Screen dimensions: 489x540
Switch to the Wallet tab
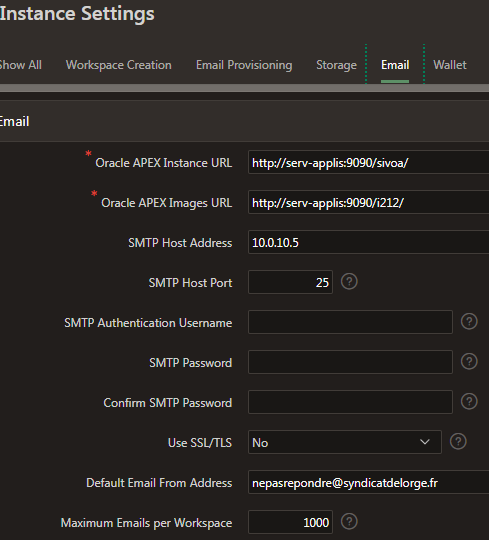pyautogui.click(x=450, y=65)
